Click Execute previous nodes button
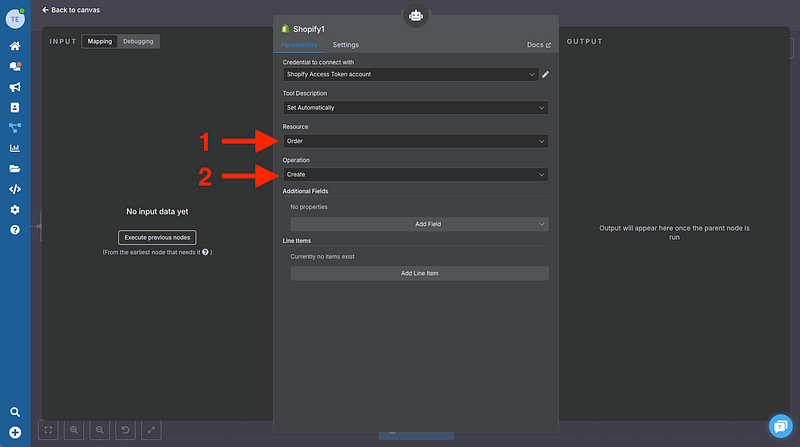Image resolution: width=800 pixels, height=447 pixels. pyautogui.click(x=157, y=237)
